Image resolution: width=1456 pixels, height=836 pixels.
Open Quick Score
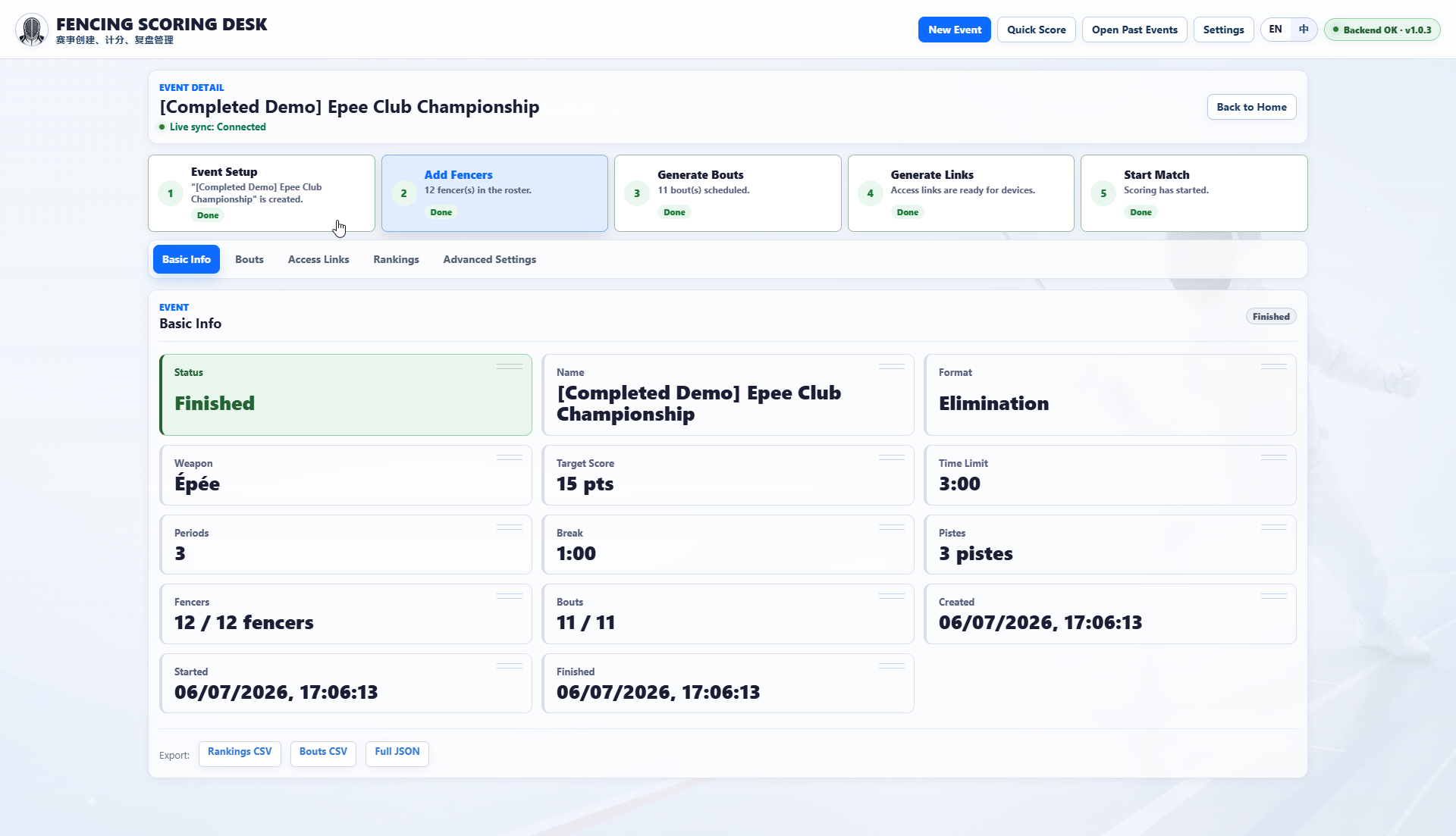point(1036,30)
